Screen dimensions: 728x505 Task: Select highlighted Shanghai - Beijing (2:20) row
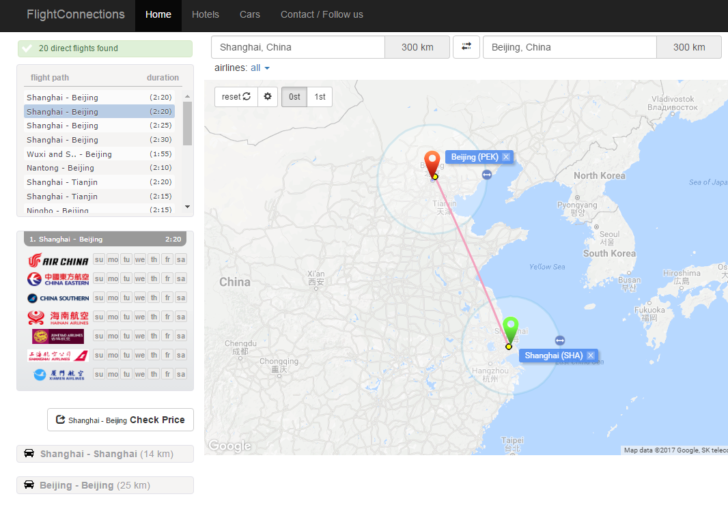99,111
